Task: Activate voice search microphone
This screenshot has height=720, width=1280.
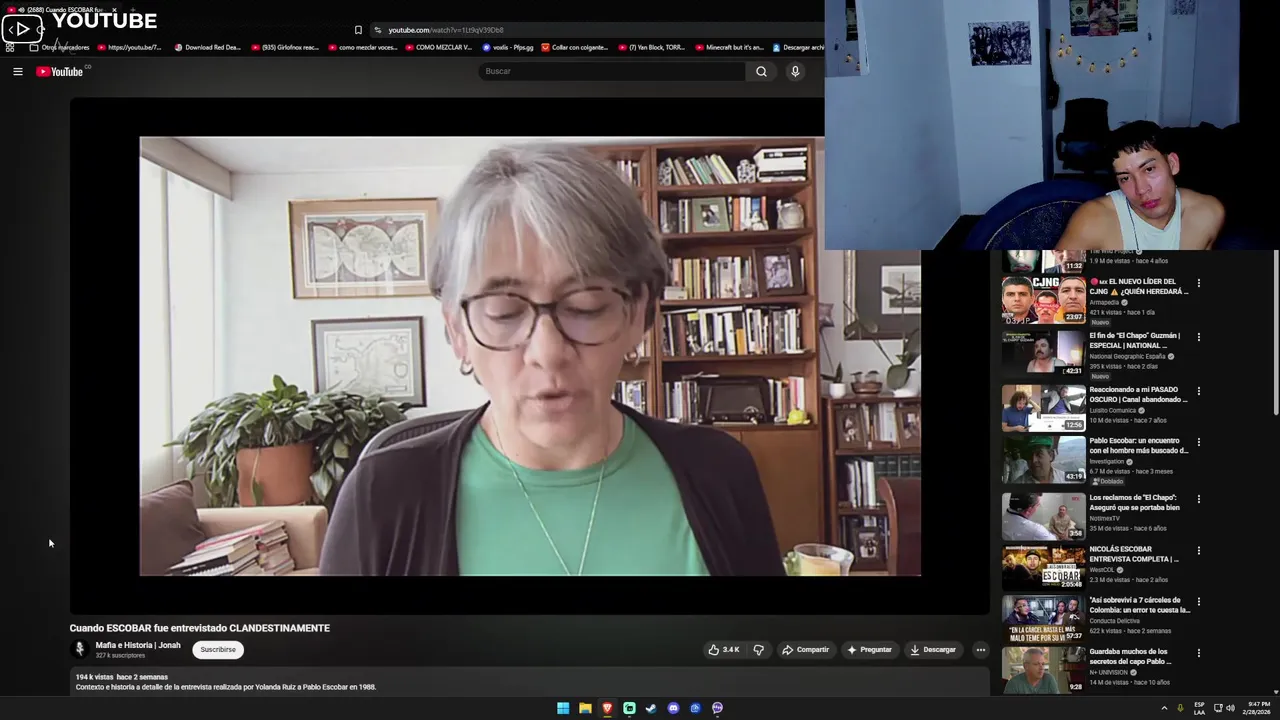Action: coord(795,71)
